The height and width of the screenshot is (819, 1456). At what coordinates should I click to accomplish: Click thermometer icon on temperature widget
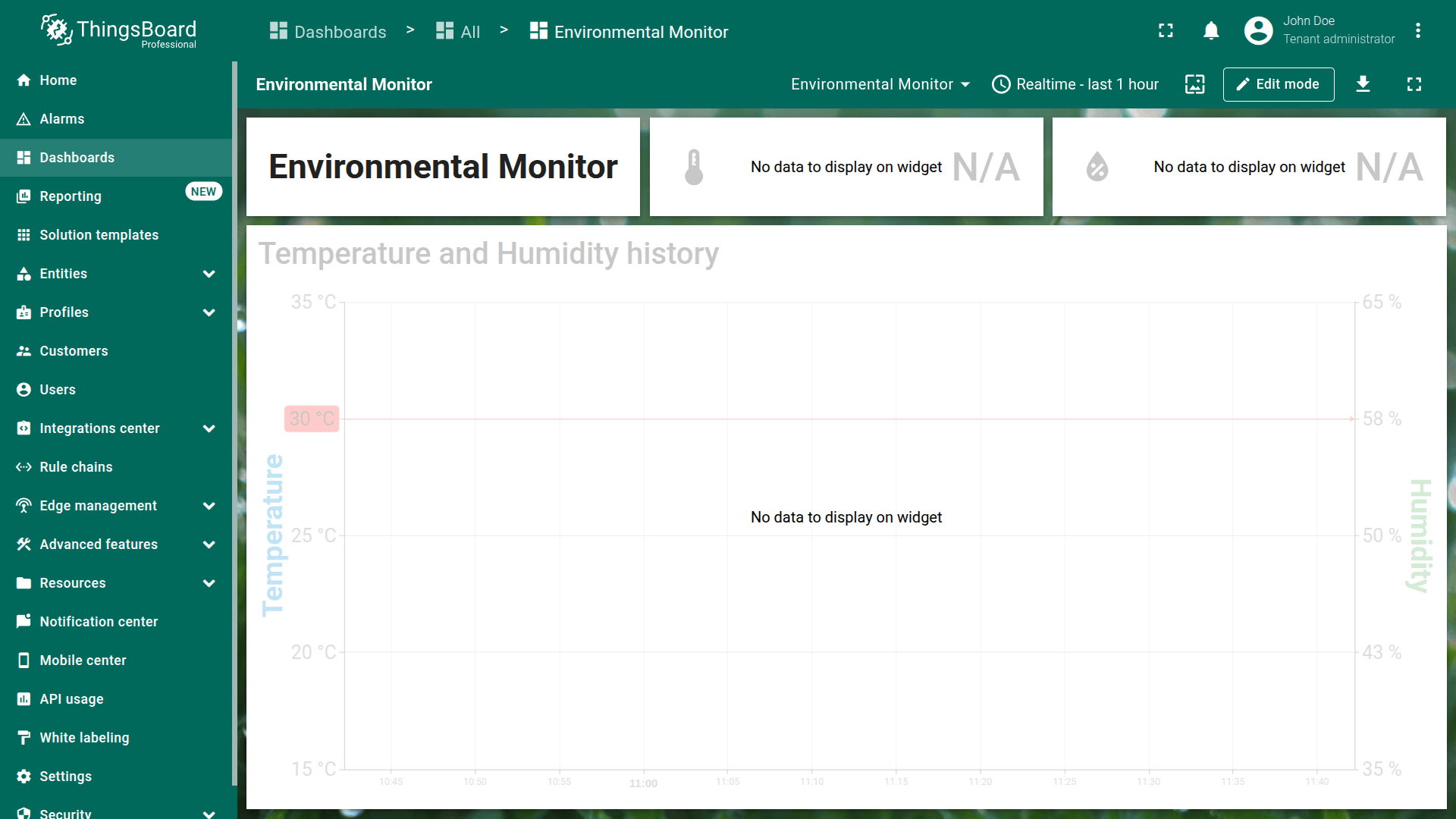(693, 167)
